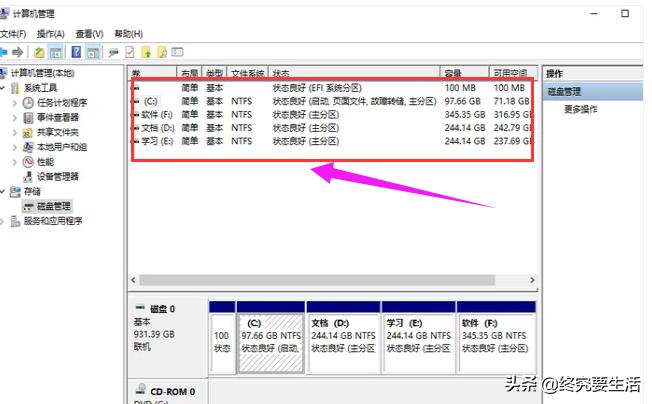This screenshot has width=652, height=404.
Task: Select 本地用户和组 in the tree
Action: pos(62,147)
